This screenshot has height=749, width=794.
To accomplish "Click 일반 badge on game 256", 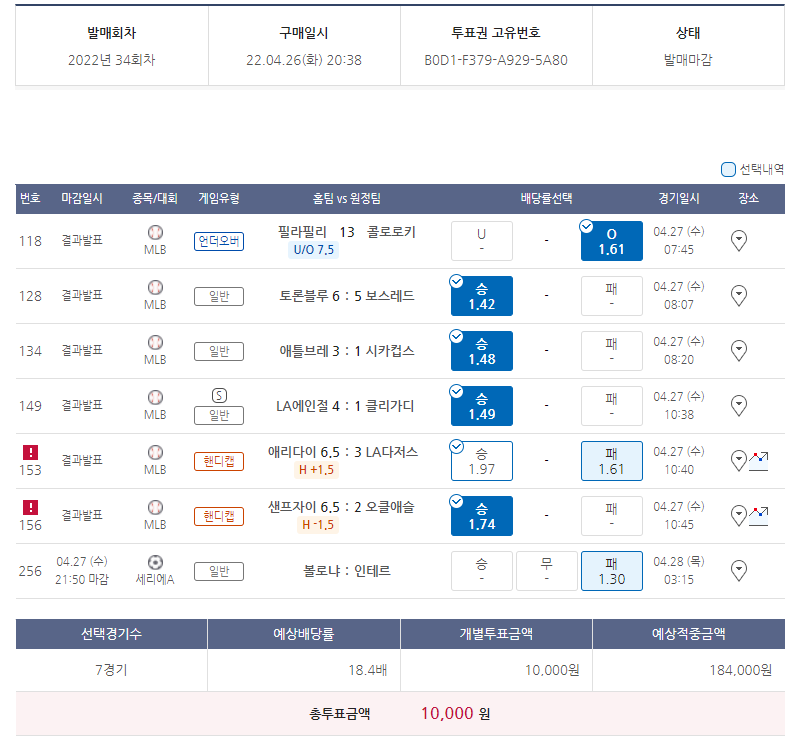I will pos(219,571).
